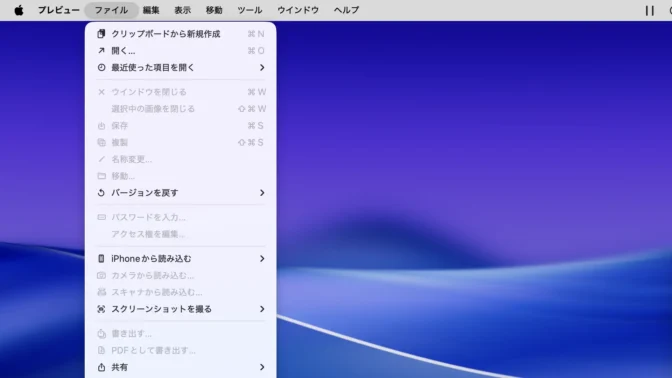Viewport: 672px width, 378px height.
Task: Click the save icon beside 保存
Action: coord(101,126)
